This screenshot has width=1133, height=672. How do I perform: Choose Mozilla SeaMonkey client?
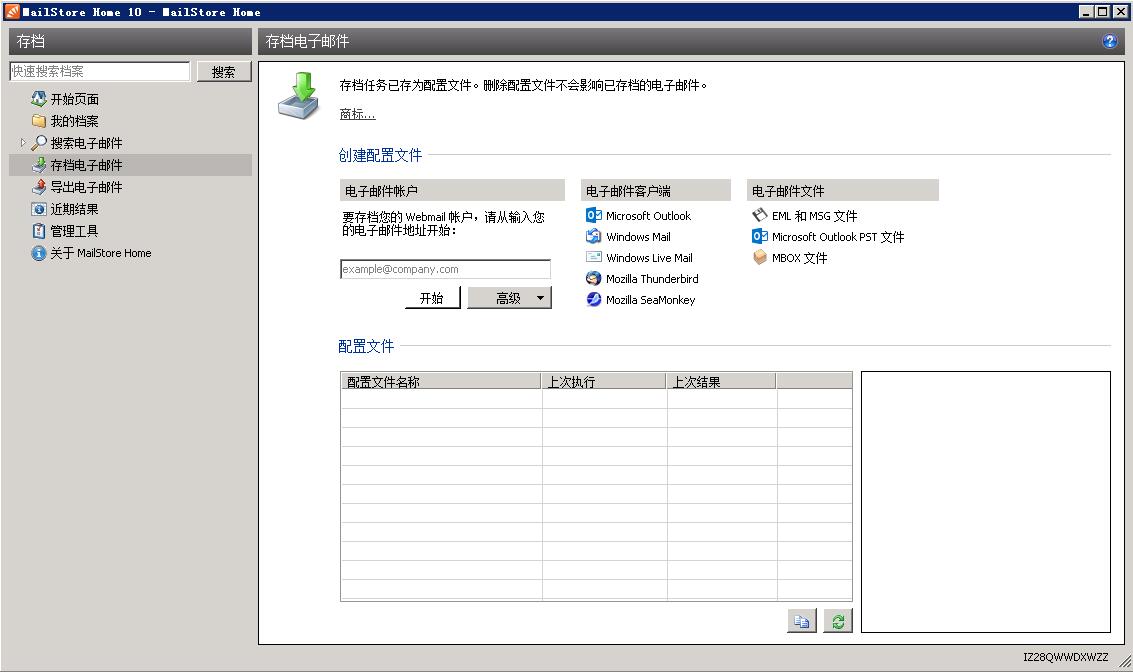(x=650, y=299)
